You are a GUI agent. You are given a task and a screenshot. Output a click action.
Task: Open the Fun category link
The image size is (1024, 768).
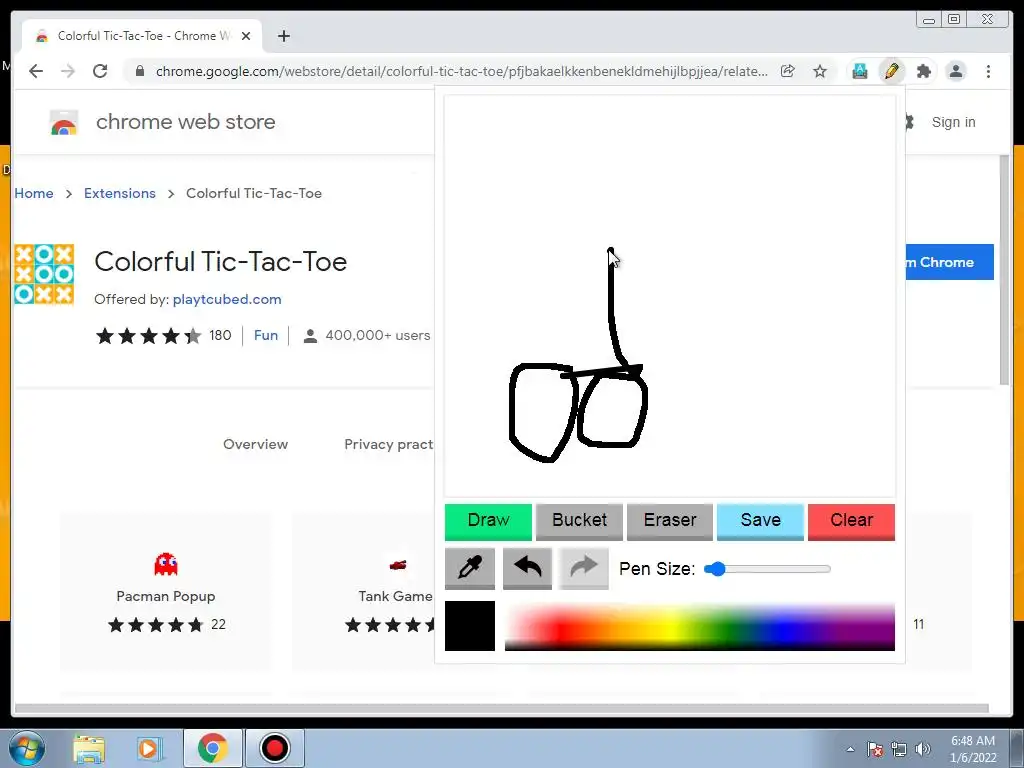click(x=266, y=335)
